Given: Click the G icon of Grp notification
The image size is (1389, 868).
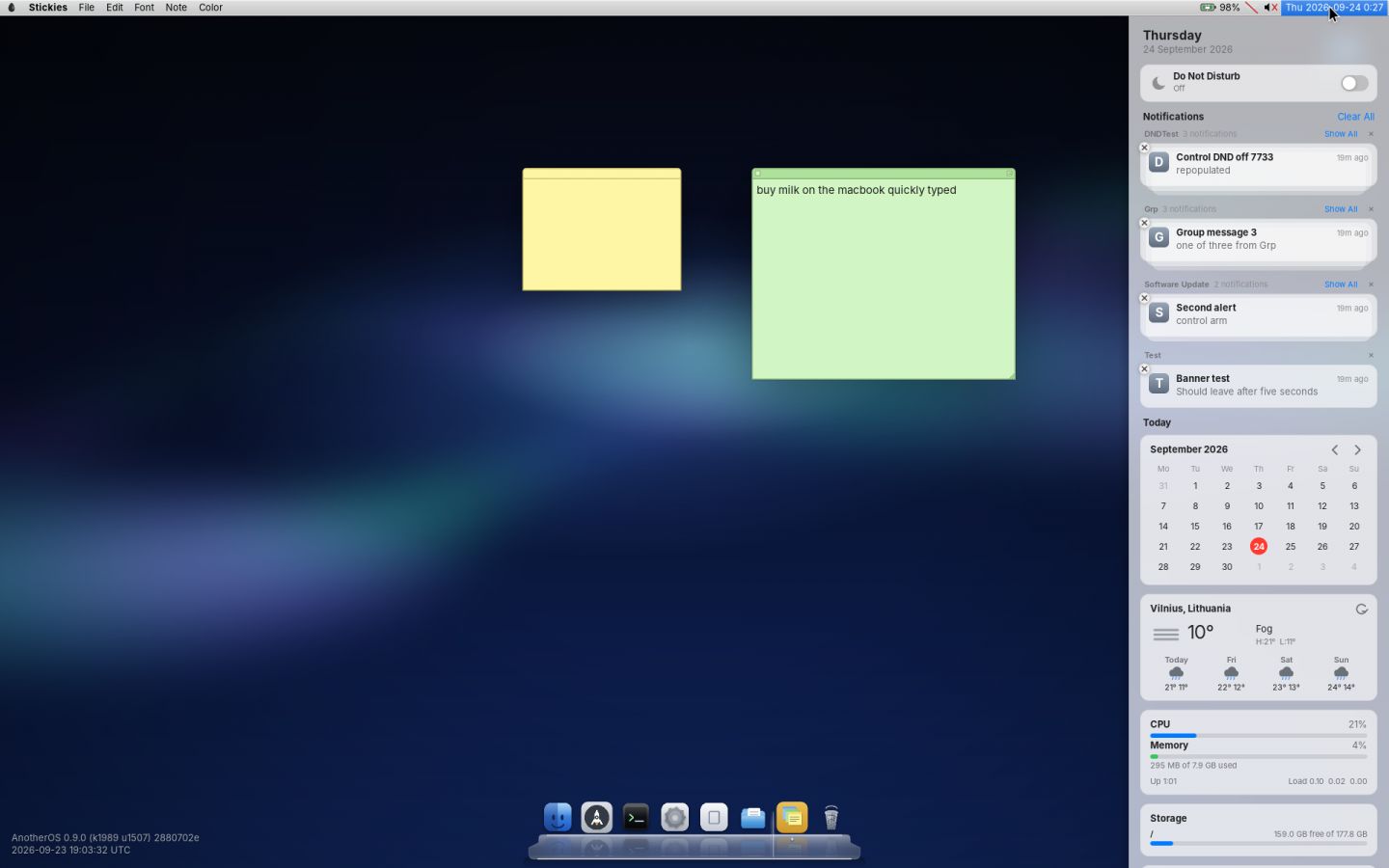Looking at the screenshot, I should pyautogui.click(x=1158, y=237).
